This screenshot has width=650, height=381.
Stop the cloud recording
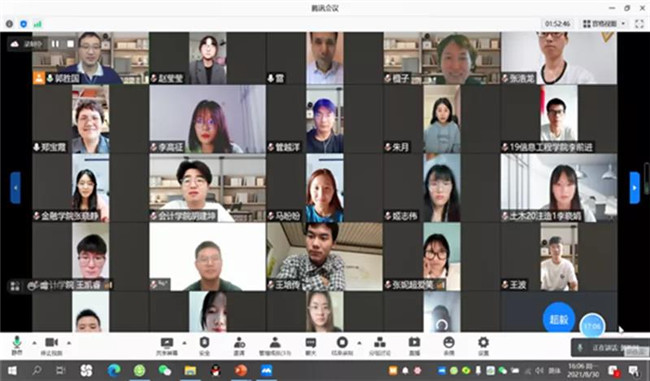click(70, 44)
